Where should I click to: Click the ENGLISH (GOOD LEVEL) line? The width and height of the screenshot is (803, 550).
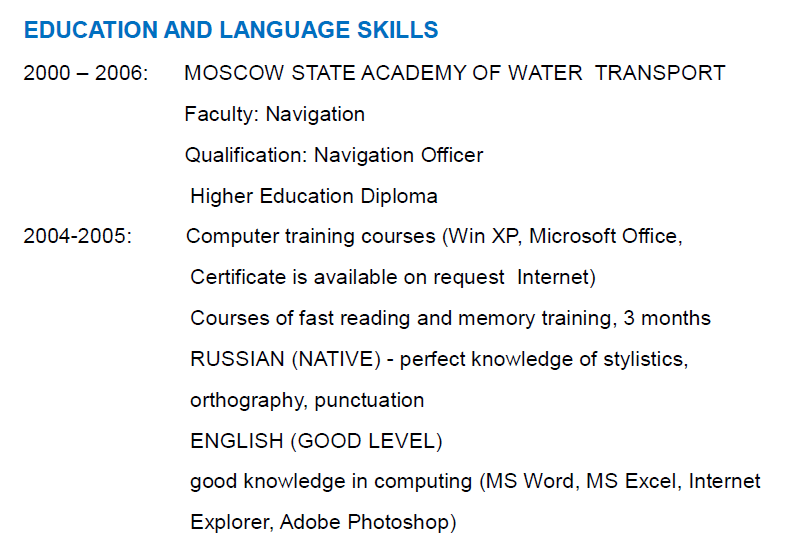[315, 440]
